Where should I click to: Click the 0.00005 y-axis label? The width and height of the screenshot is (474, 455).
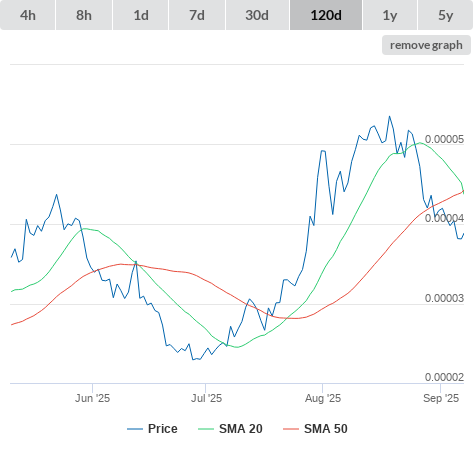point(444,139)
